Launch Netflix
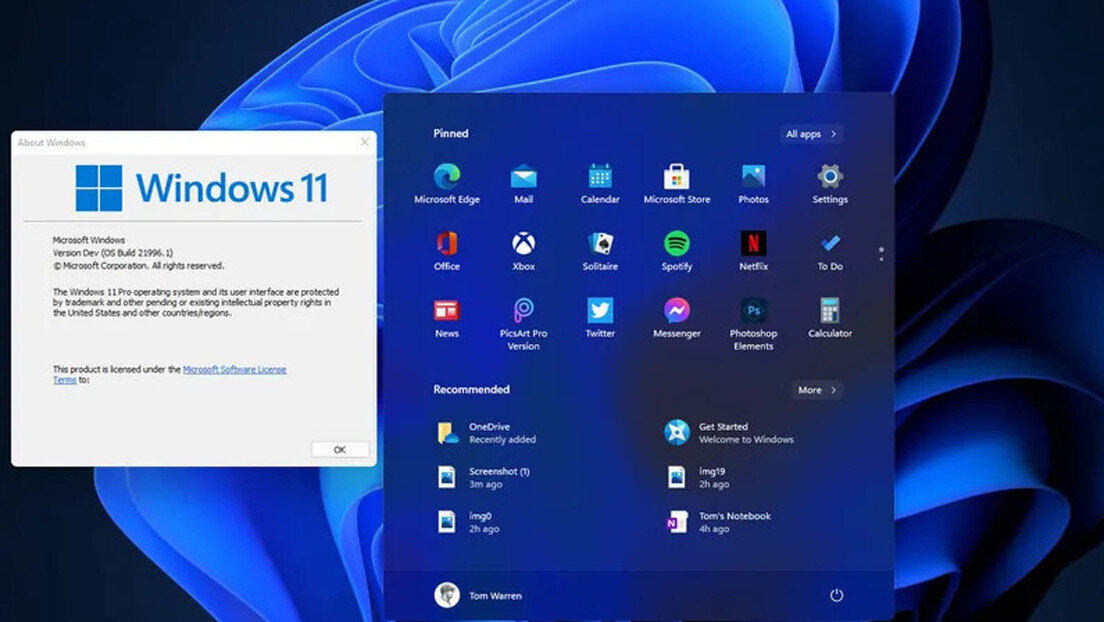Viewport: 1104px width, 622px height. pos(753,250)
